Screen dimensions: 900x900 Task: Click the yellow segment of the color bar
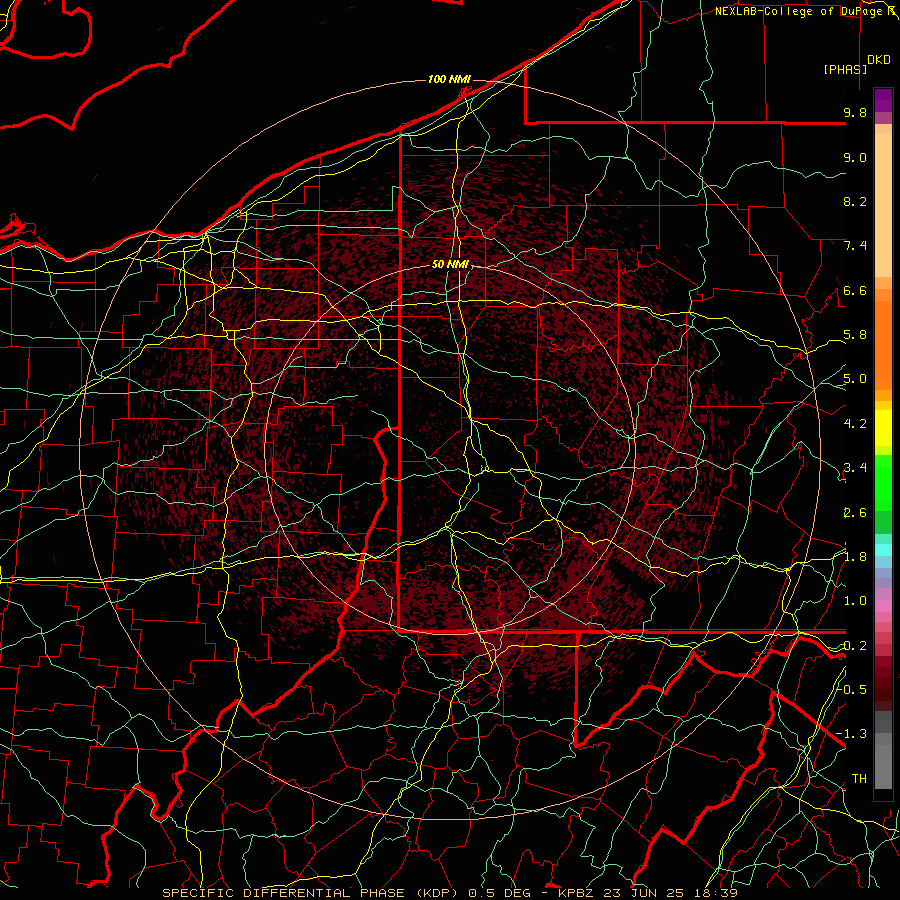click(883, 428)
